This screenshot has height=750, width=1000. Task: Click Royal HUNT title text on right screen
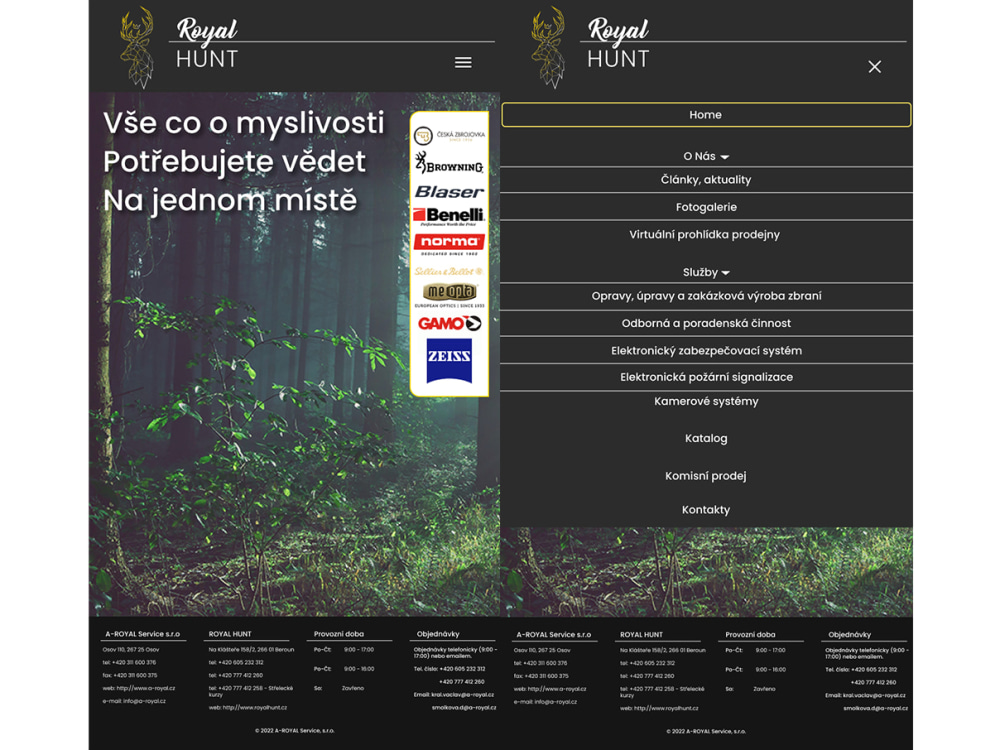pos(618,43)
